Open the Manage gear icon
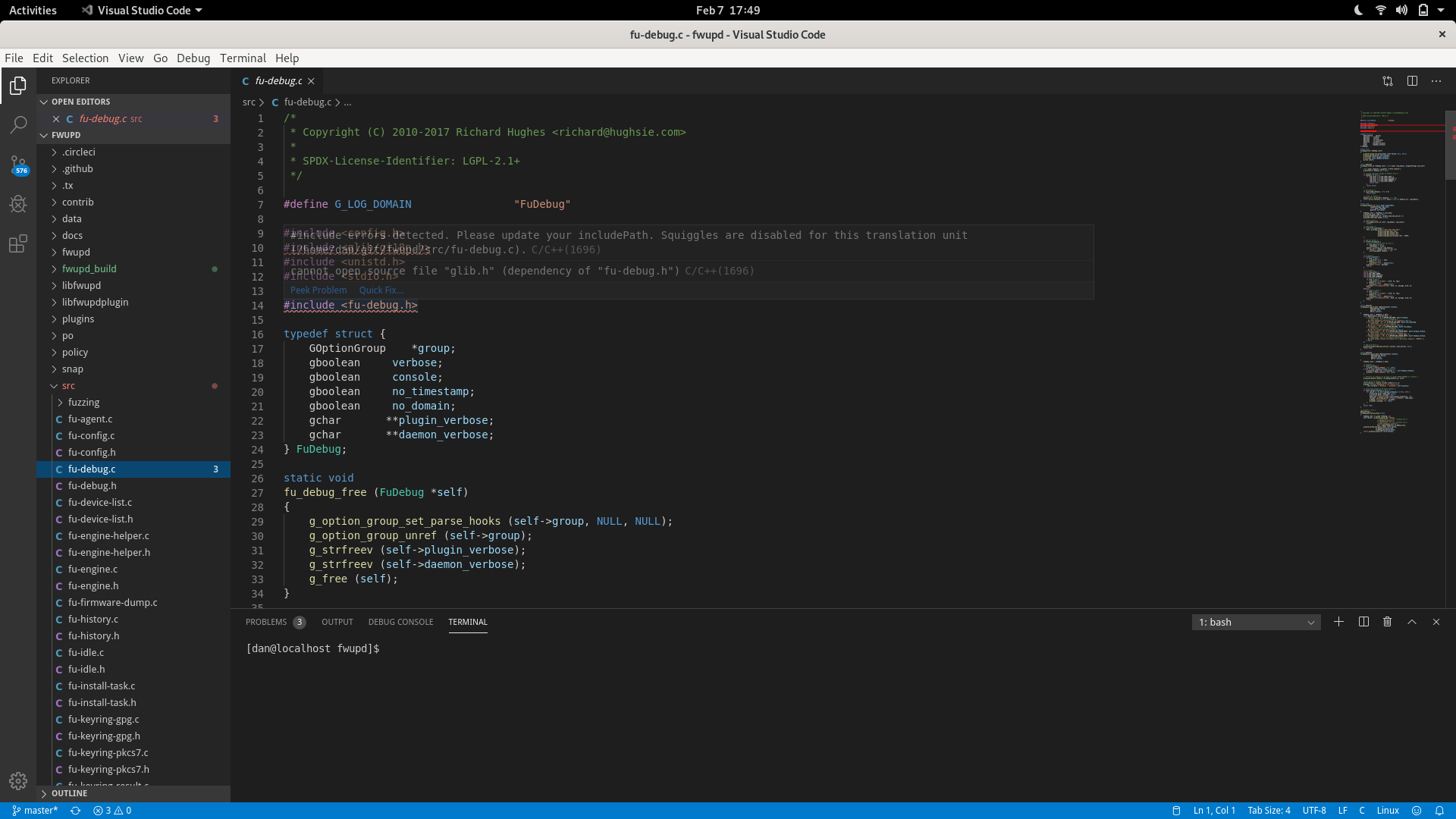 point(18,781)
